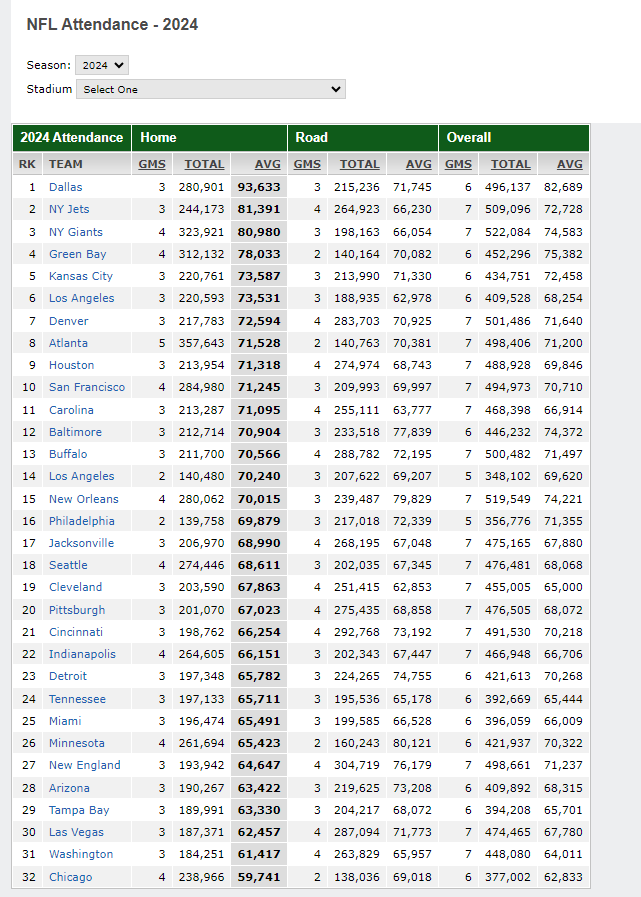Open the Tennessee team link

pyautogui.click(x=77, y=699)
